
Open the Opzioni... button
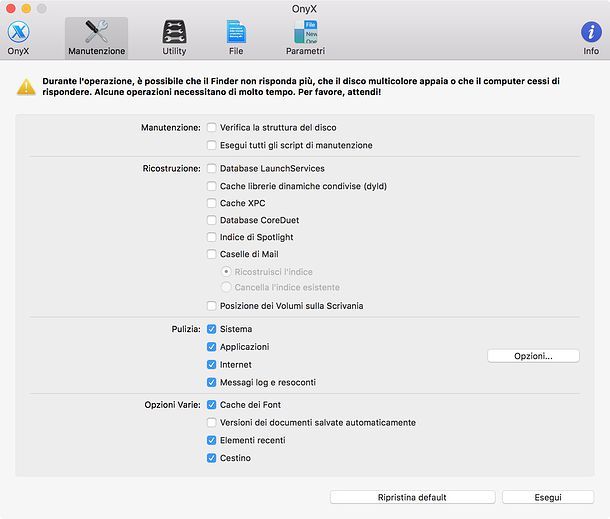coord(533,356)
